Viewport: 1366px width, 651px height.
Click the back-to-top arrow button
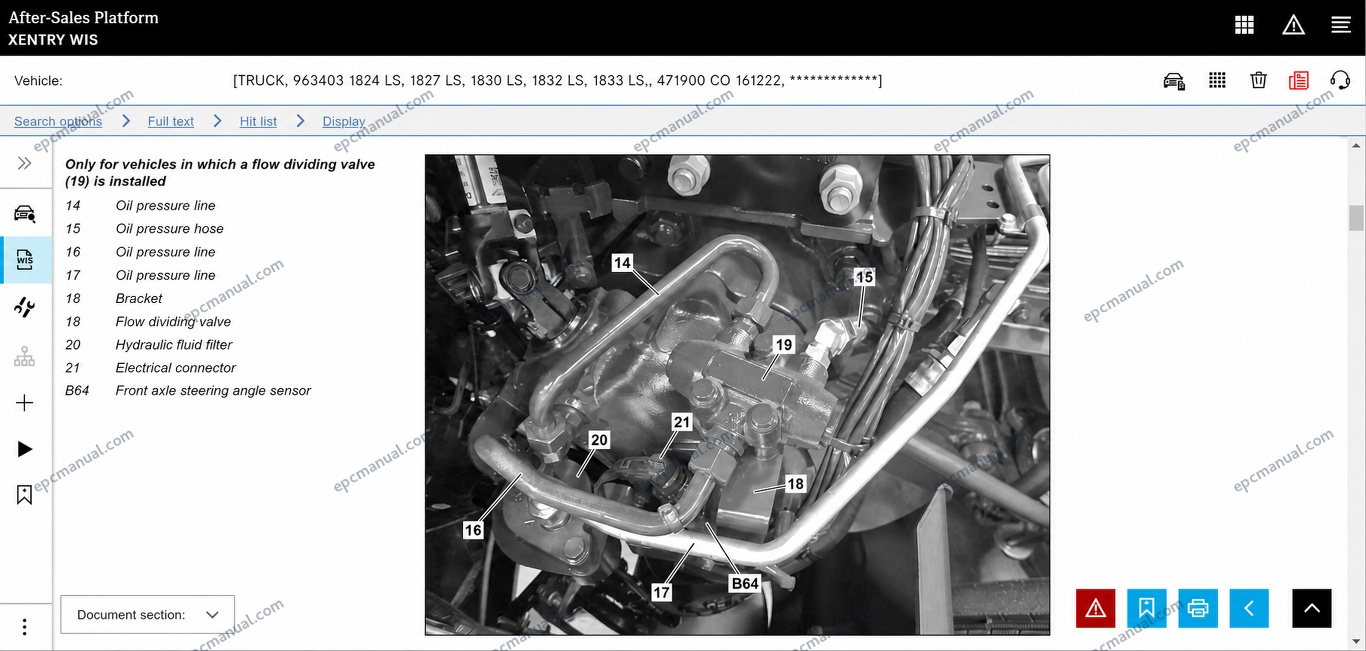coord(1312,608)
